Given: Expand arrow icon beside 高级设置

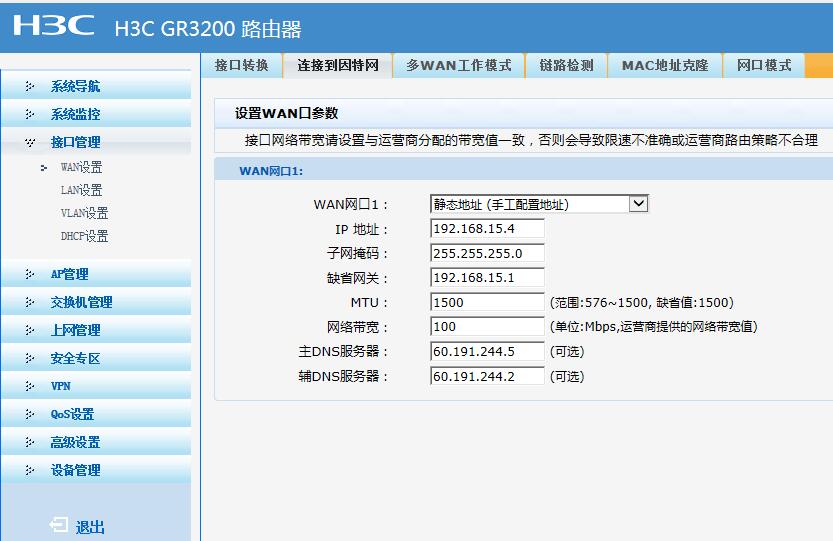Looking at the screenshot, I should 30,442.
